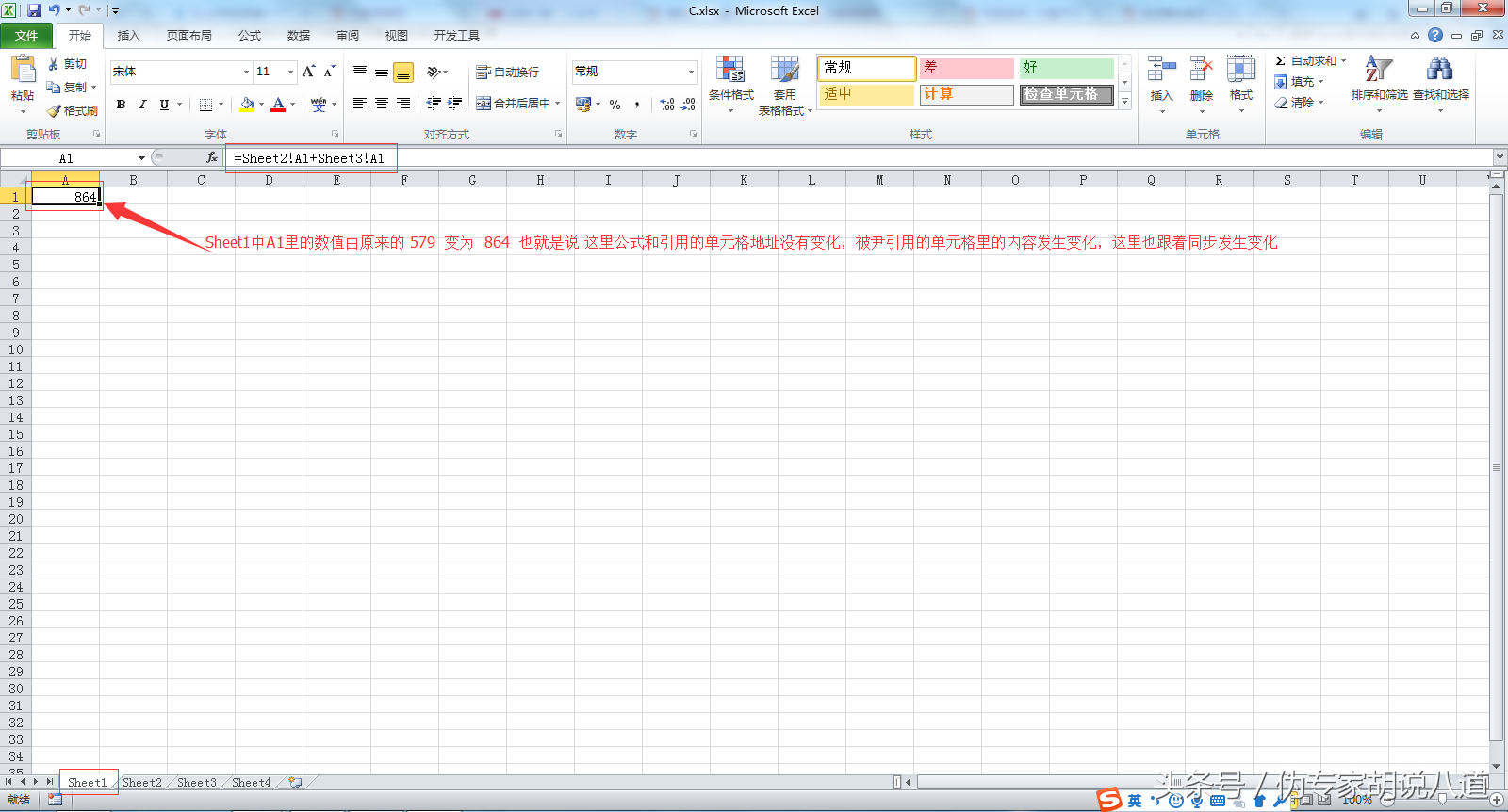Switch to the 插入 Insert tab
The image size is (1508, 812).
point(128,36)
